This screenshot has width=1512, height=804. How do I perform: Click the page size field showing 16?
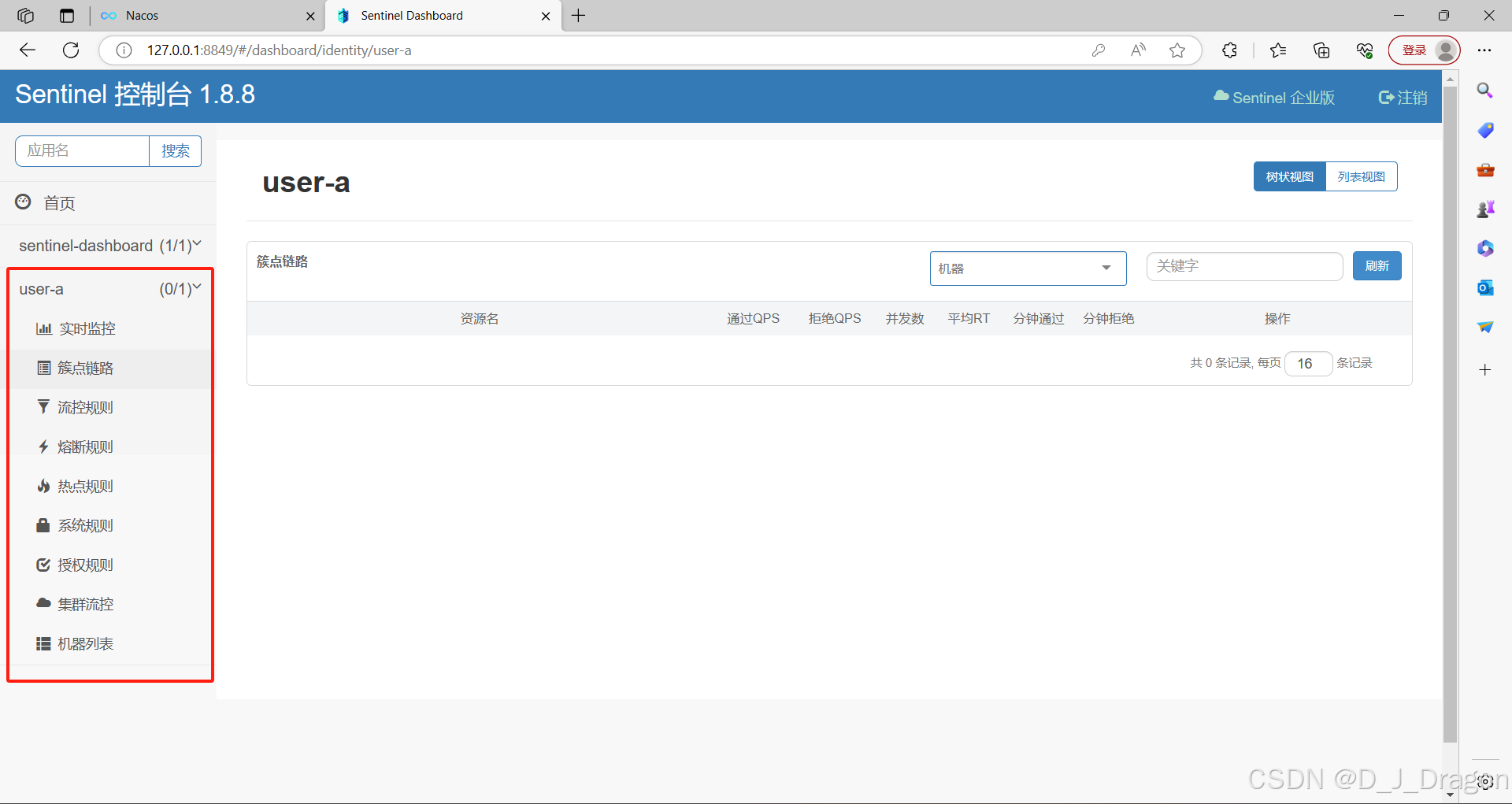coord(1308,363)
